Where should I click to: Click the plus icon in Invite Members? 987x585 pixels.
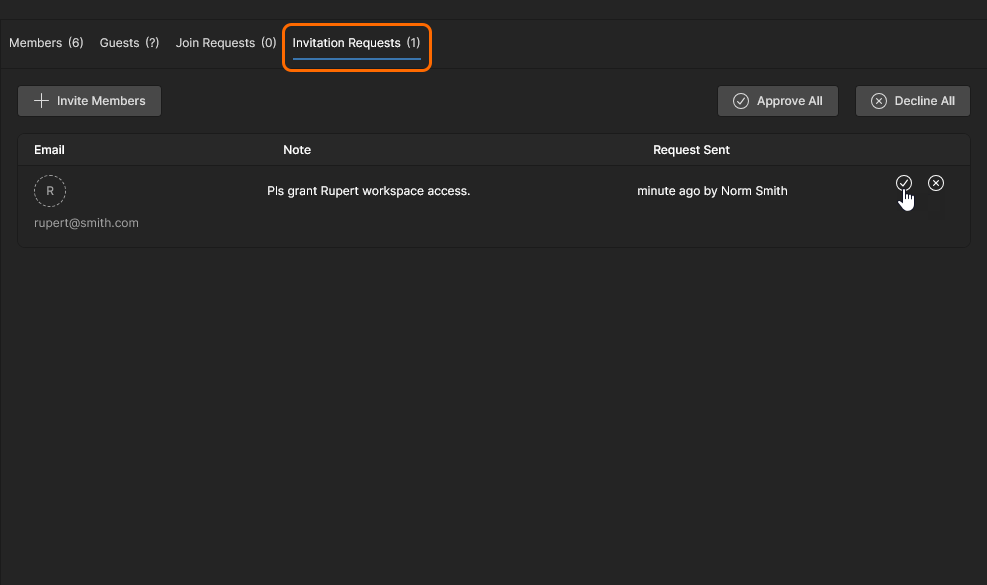click(41, 101)
